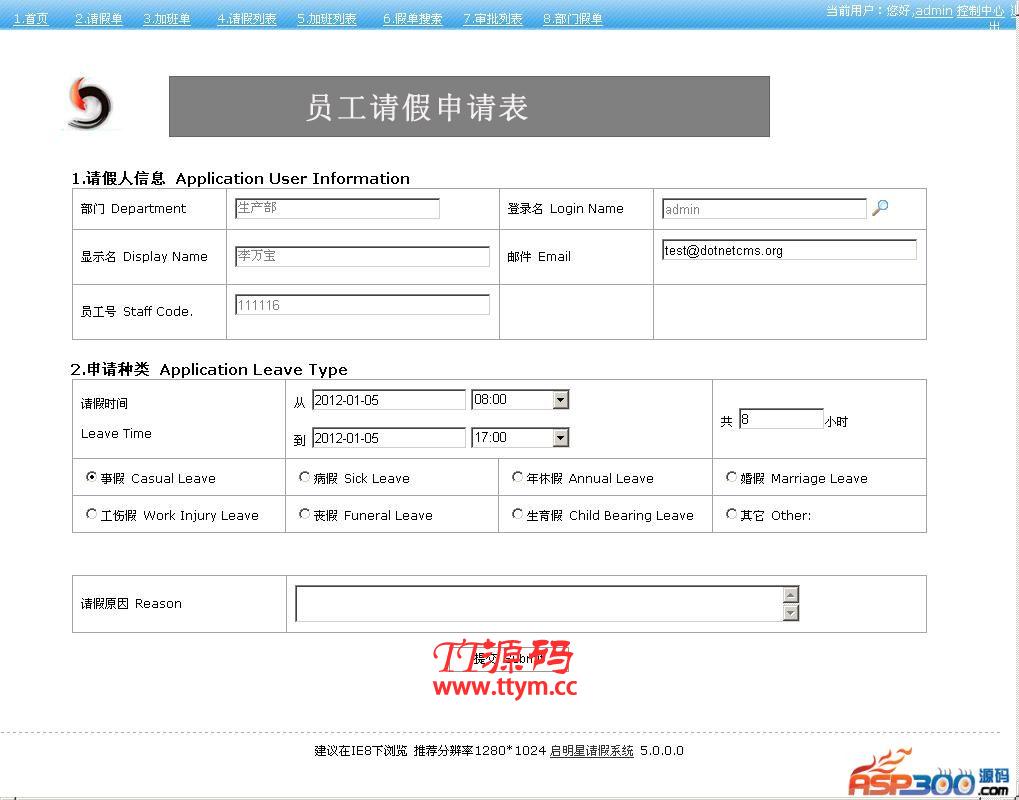1019x800 pixels.
Task: Open the 6.假单搜索 menu
Action: tap(413, 19)
